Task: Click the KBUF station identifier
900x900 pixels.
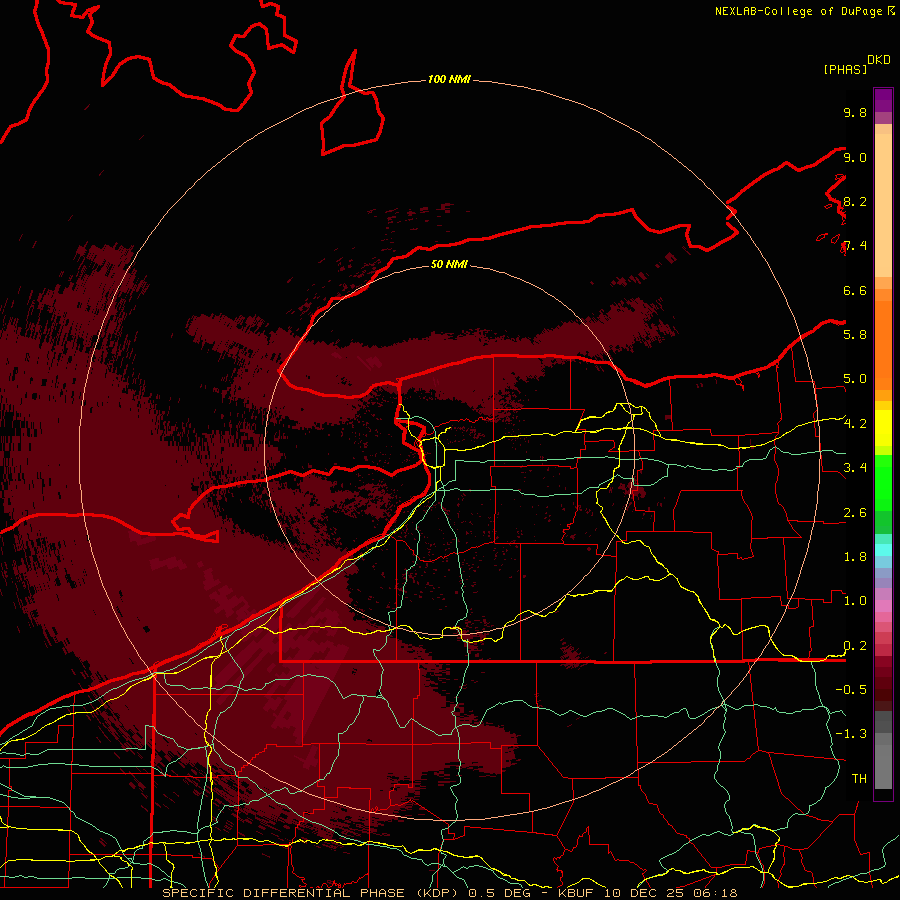Action: point(577,893)
